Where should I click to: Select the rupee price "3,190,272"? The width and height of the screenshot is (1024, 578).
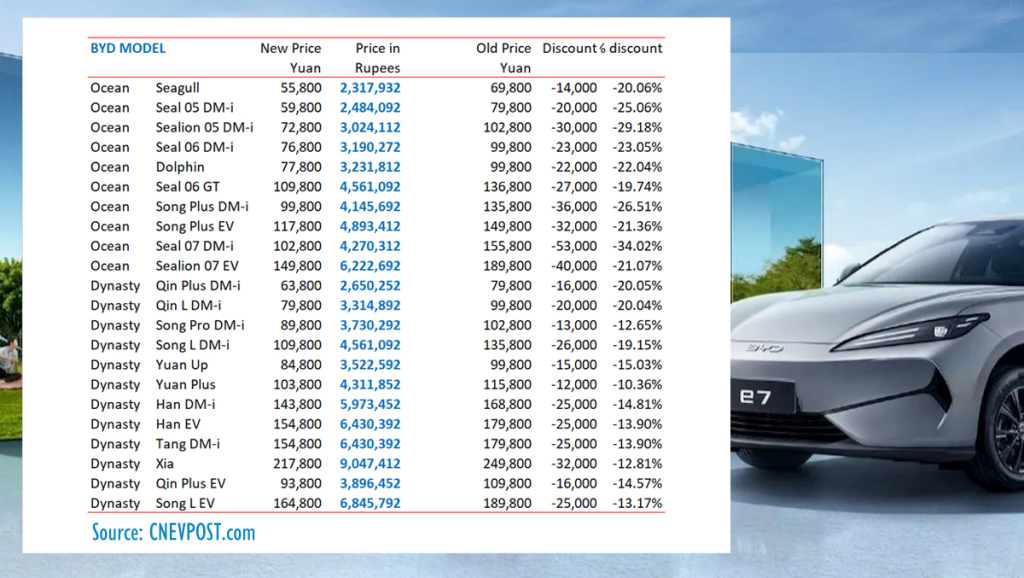pyautogui.click(x=370, y=147)
